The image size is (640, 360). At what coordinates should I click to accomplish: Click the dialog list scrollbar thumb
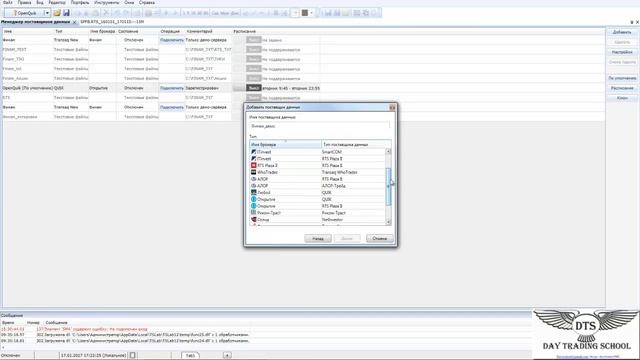point(388,186)
